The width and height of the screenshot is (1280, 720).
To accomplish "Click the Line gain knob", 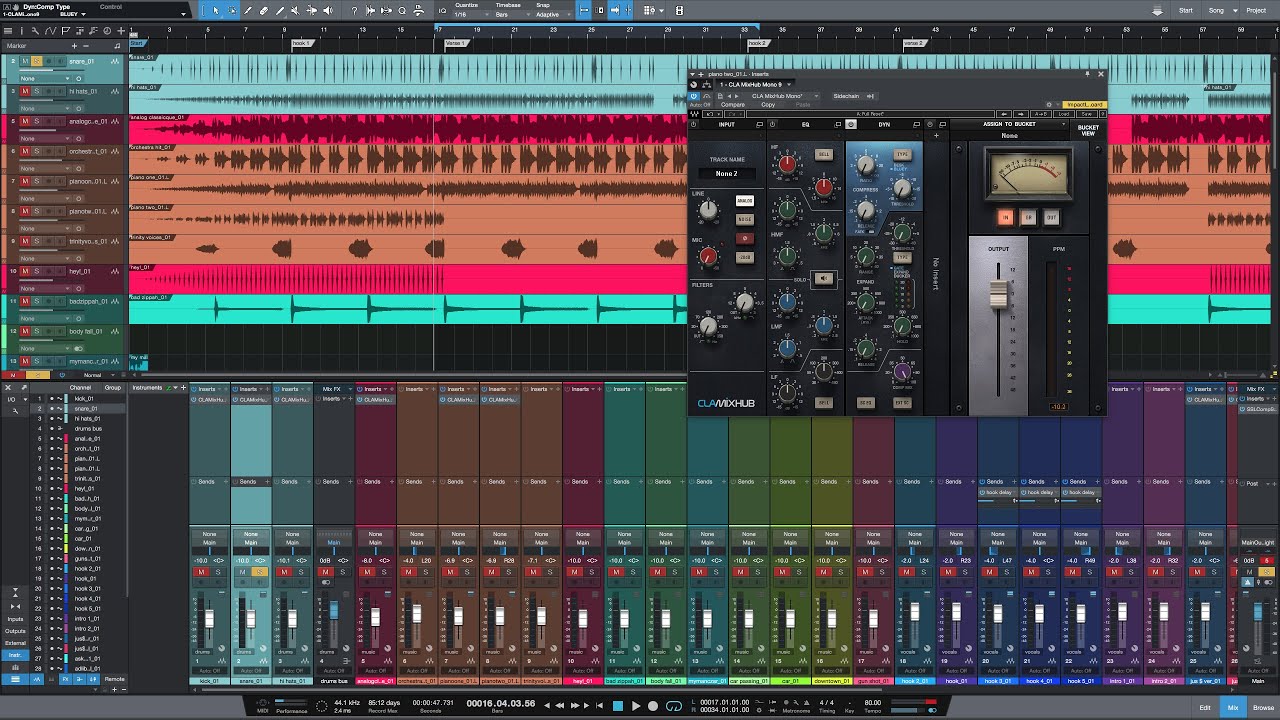I will (708, 210).
